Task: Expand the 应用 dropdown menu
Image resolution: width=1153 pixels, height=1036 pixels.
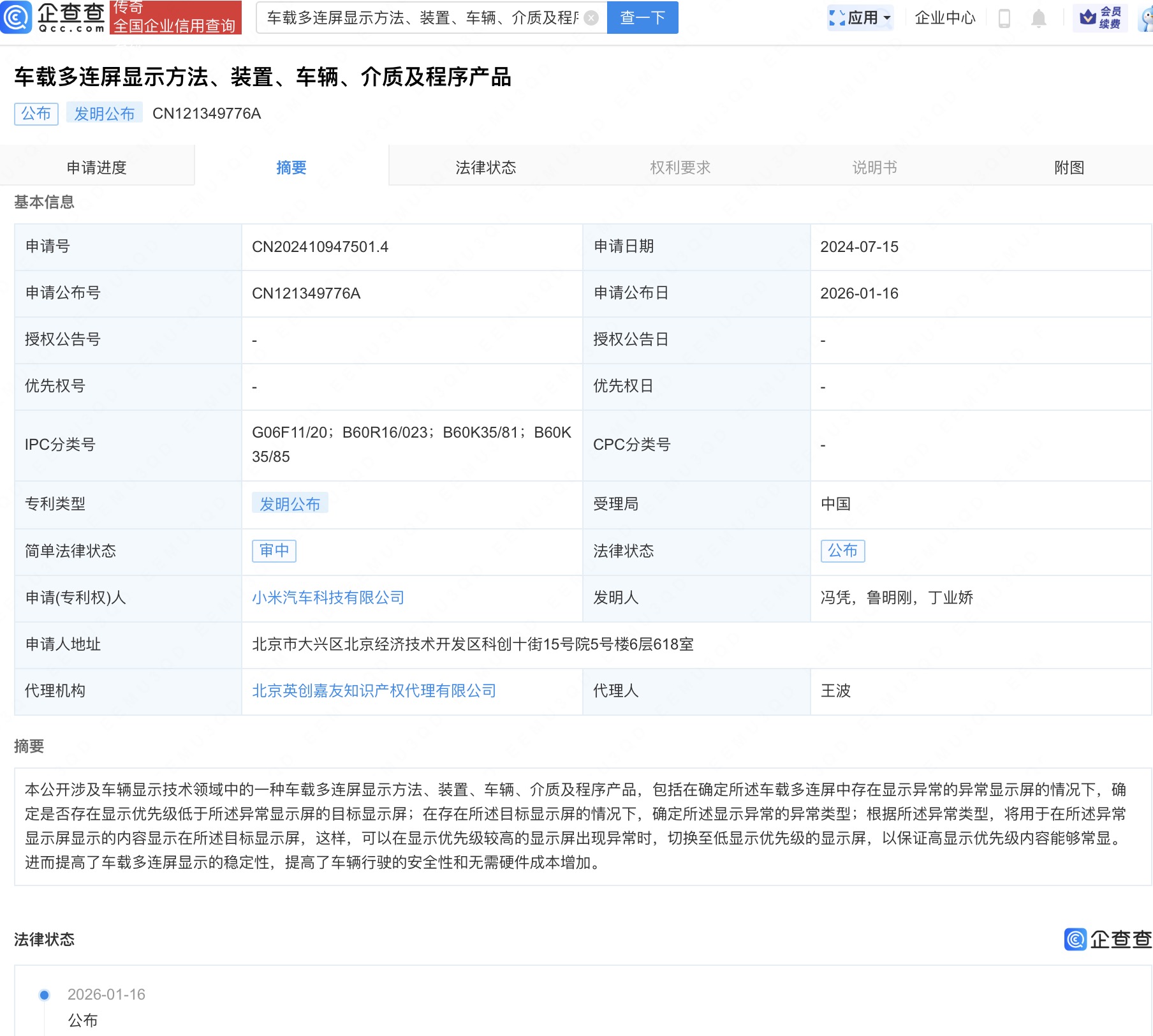Action: coord(860,18)
